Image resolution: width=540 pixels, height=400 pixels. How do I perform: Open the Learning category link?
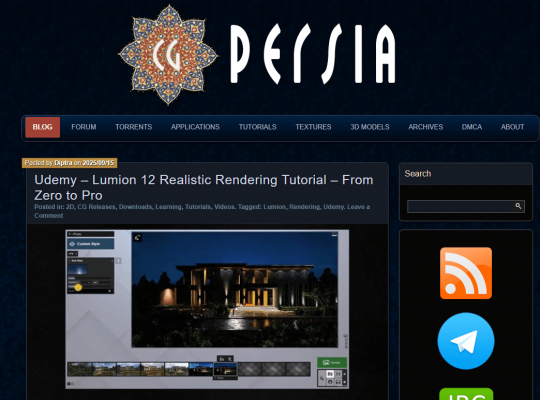[168, 207]
